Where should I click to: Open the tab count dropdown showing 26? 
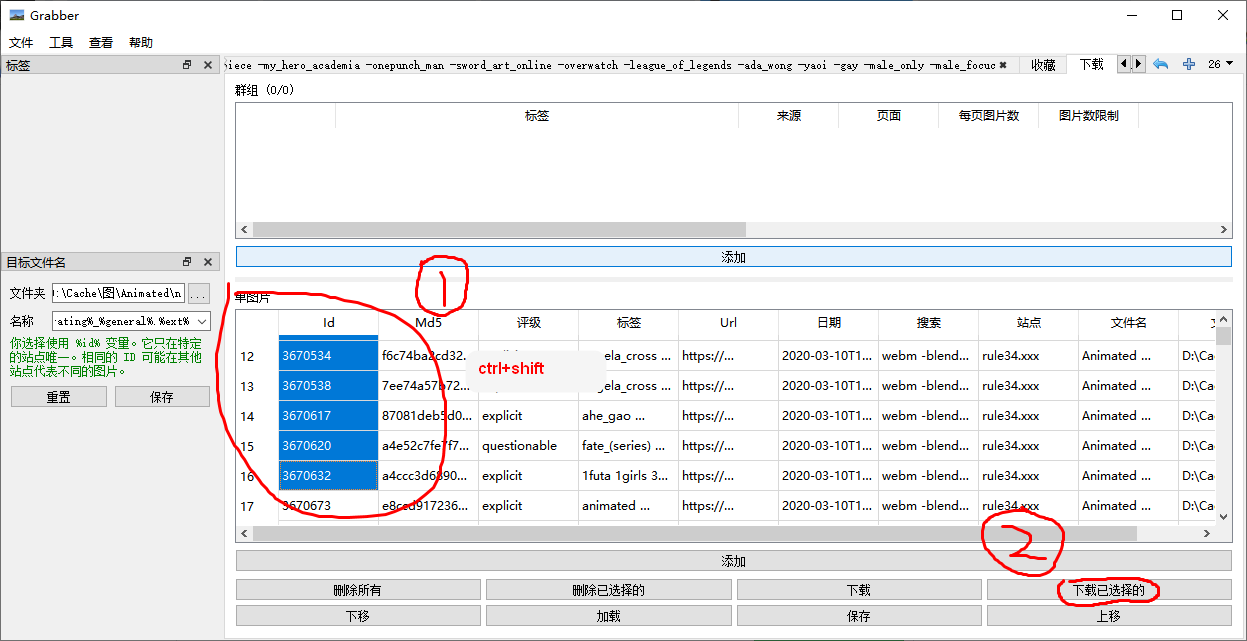(x=1222, y=64)
